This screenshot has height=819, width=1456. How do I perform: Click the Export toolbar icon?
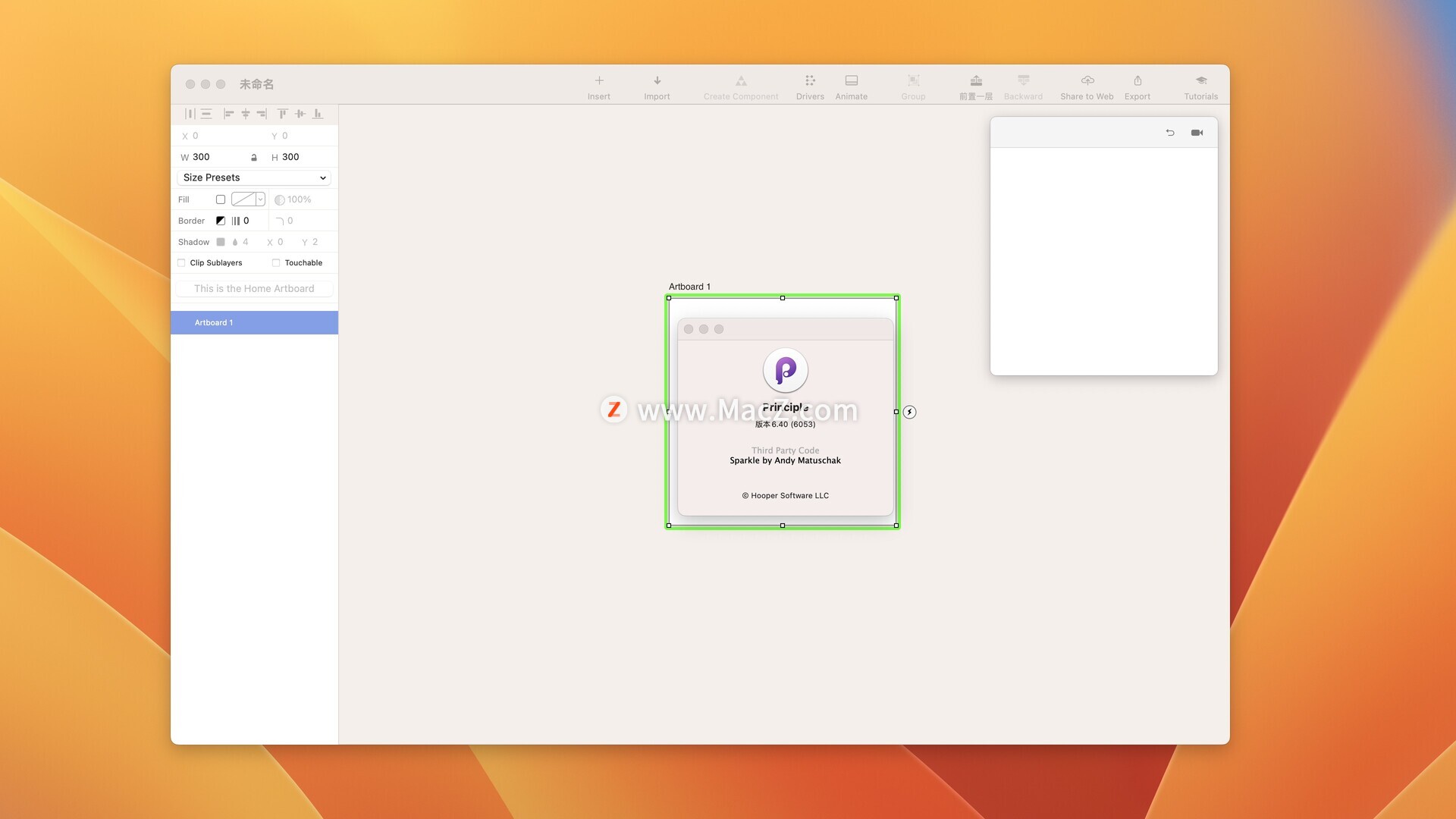pyautogui.click(x=1137, y=85)
